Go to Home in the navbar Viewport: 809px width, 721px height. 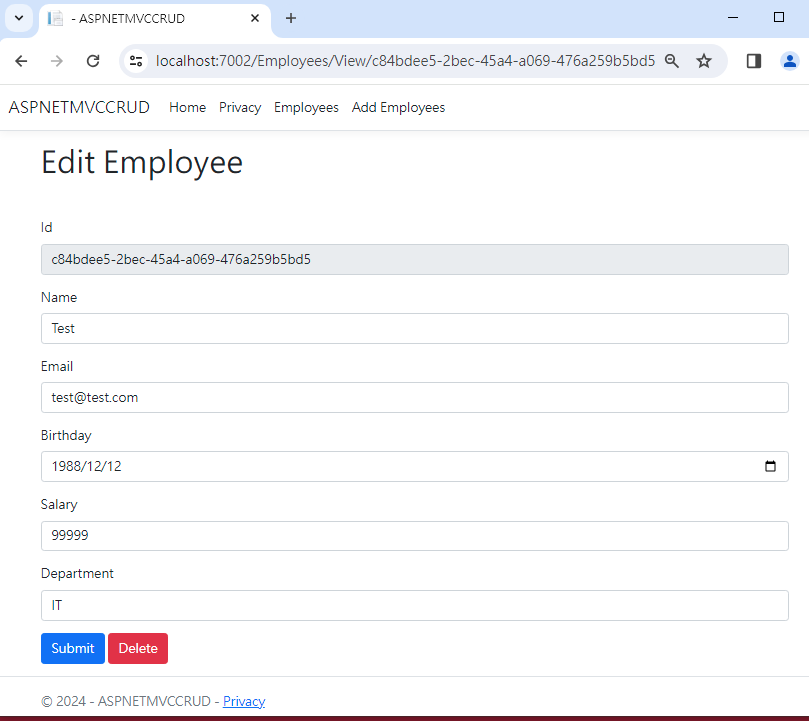[187, 107]
